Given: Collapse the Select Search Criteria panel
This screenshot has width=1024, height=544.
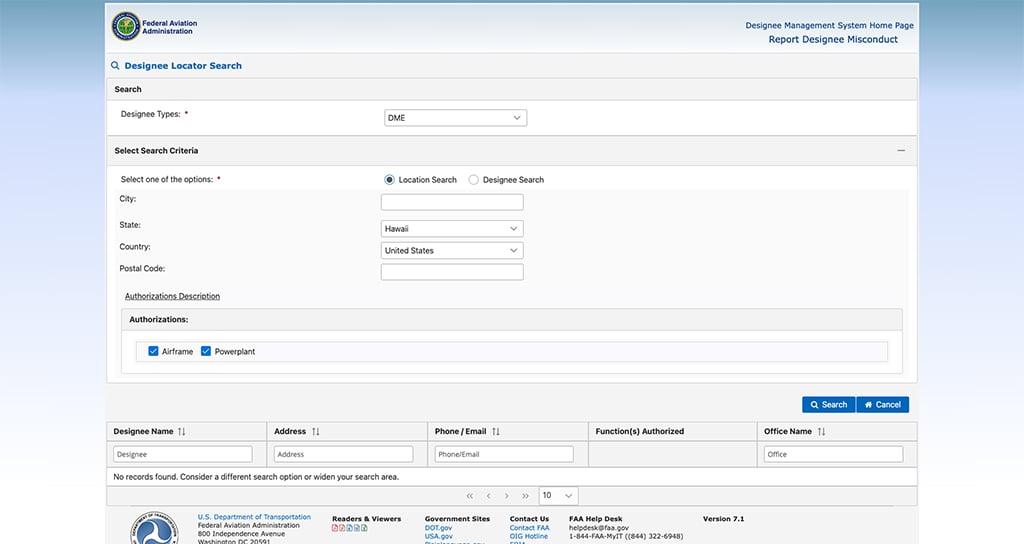Looking at the screenshot, I should (901, 151).
